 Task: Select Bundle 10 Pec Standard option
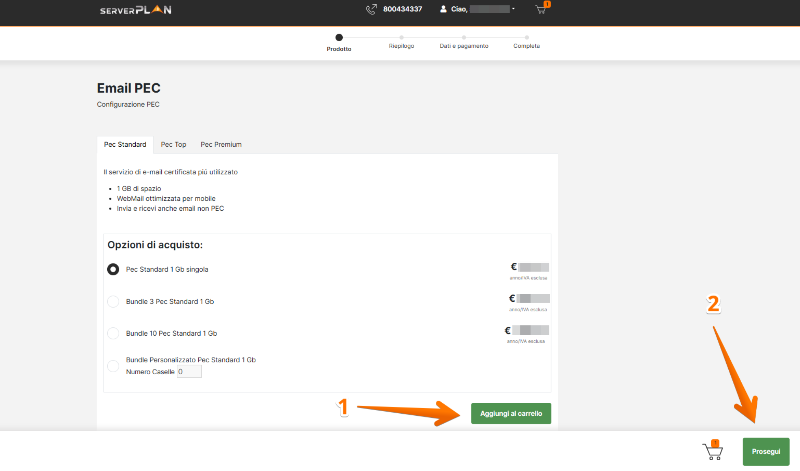coord(113,333)
